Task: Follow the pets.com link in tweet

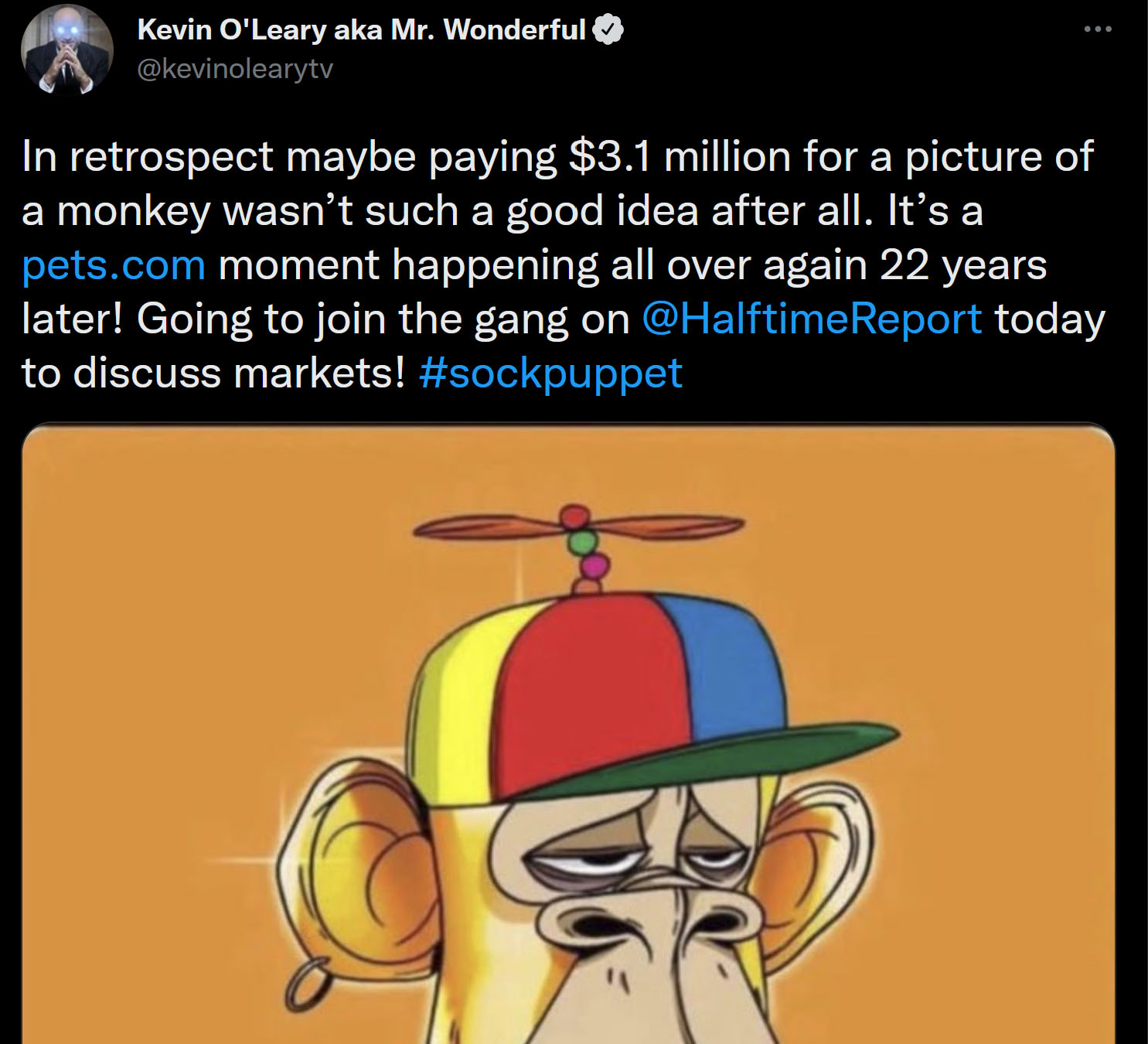Action: [x=114, y=265]
